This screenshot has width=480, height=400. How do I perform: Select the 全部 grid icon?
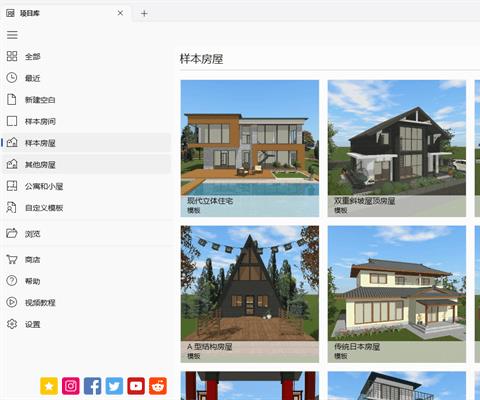pyautogui.click(x=12, y=56)
